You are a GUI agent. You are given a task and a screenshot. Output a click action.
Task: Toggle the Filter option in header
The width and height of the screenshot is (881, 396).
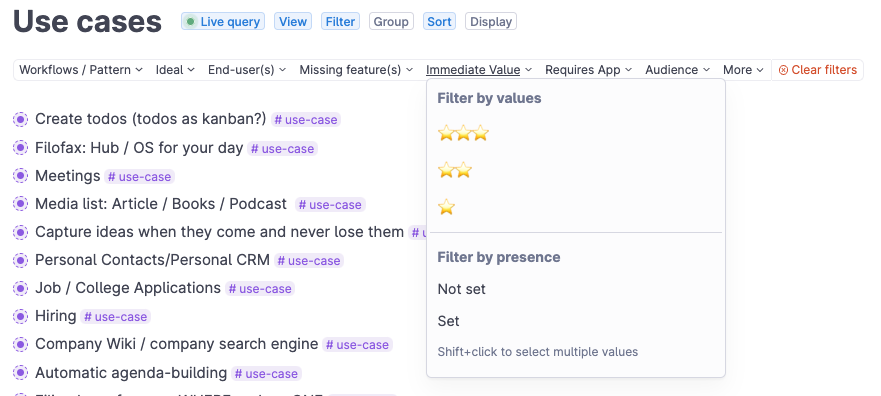[x=340, y=22]
